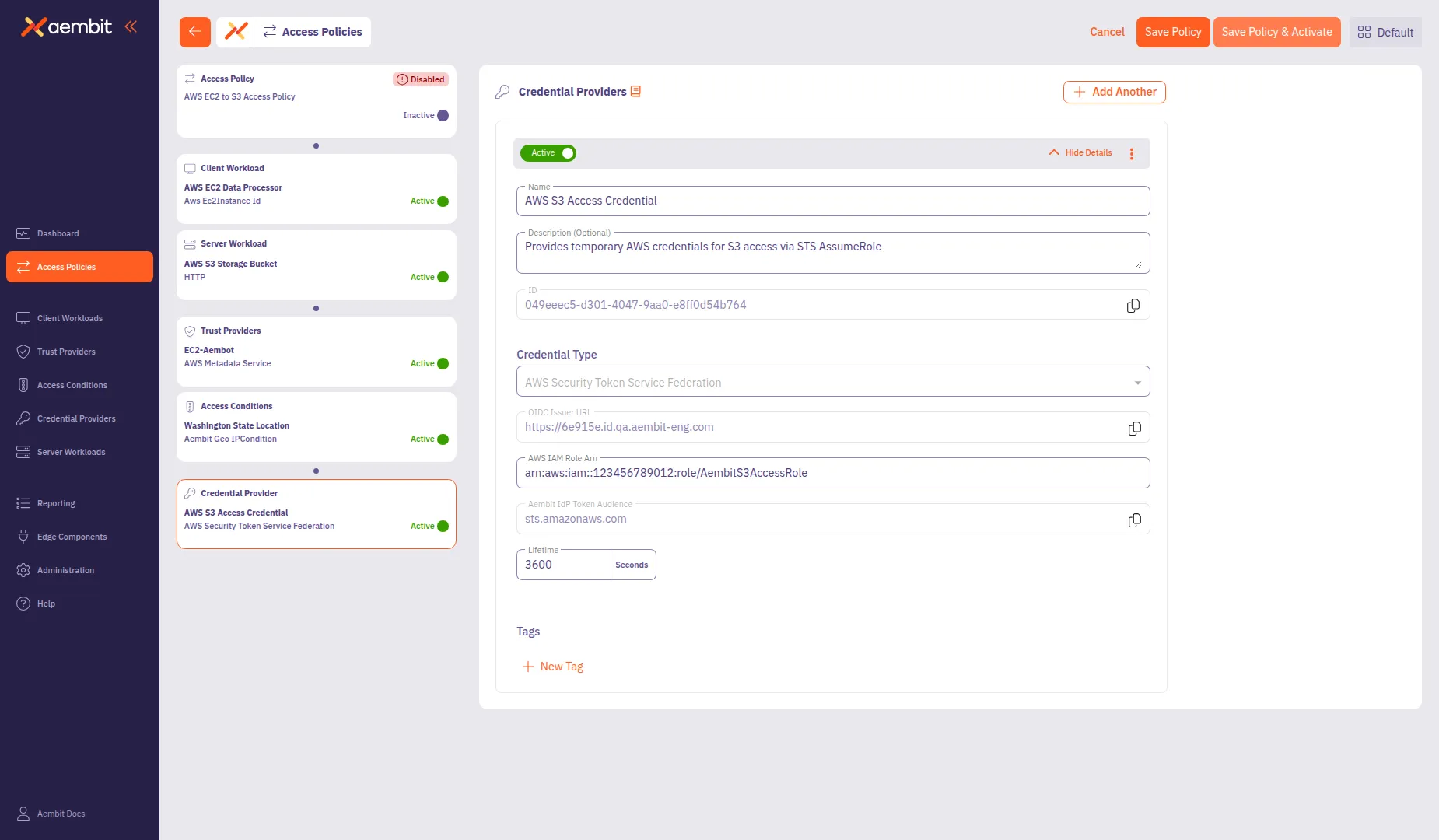Add a new tag with New Tag link

tap(553, 666)
